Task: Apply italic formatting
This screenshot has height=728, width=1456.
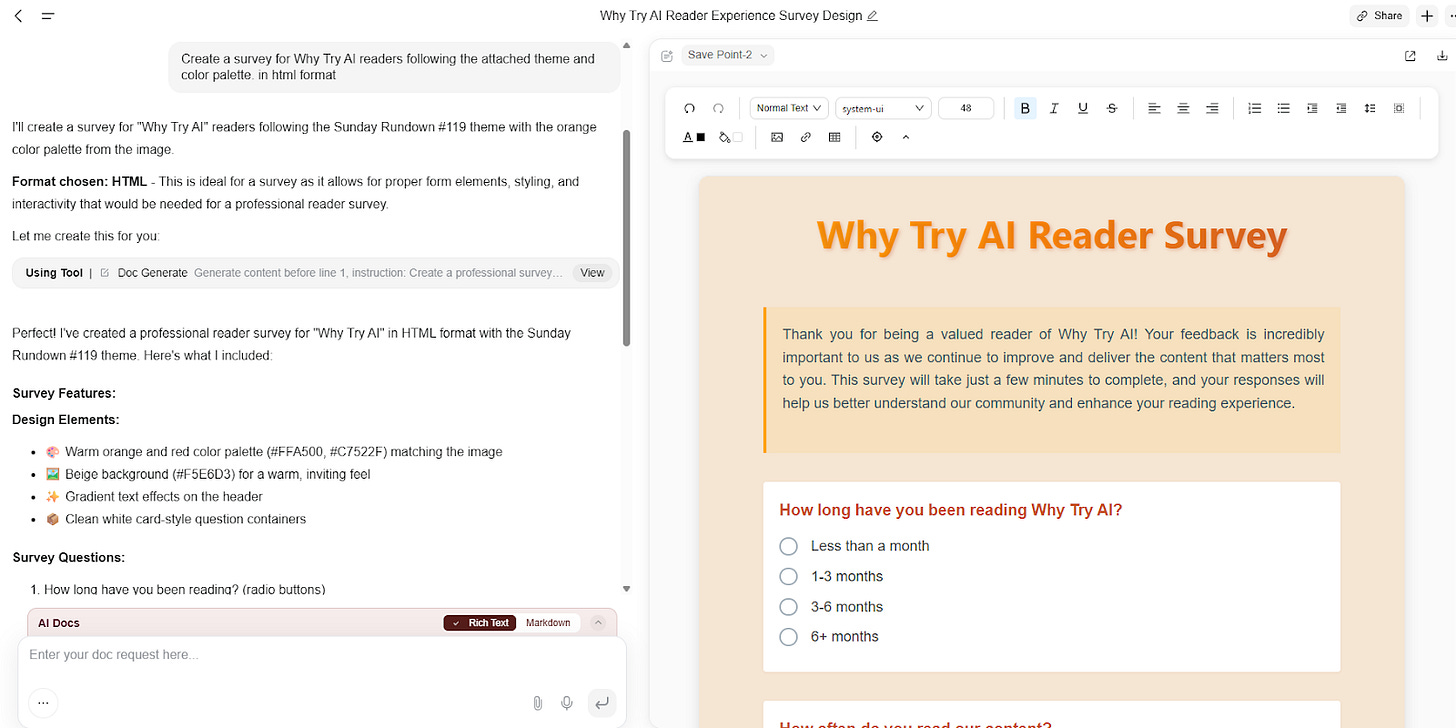Action: click(x=1053, y=108)
